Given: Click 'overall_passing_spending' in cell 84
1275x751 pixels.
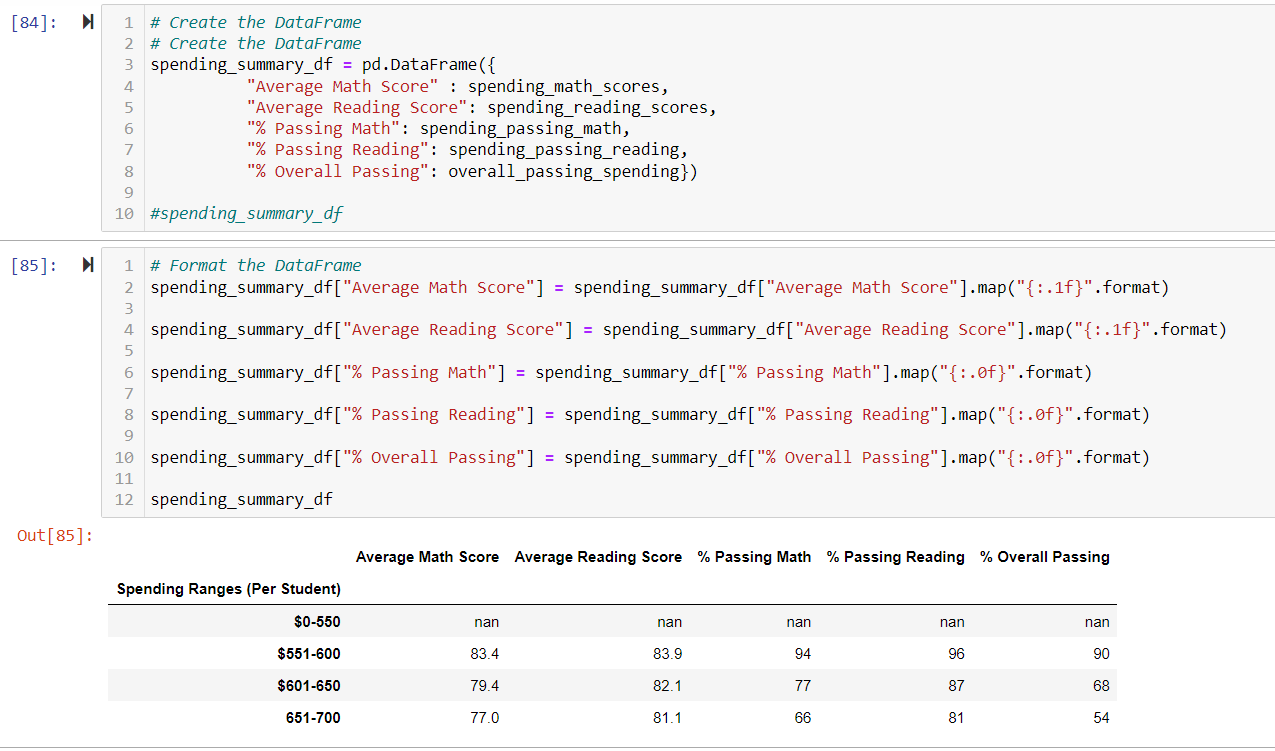Looking at the screenshot, I should (564, 171).
